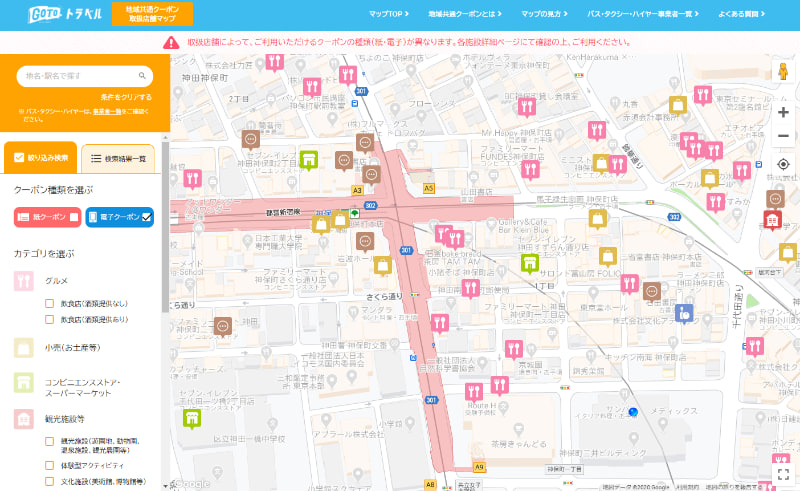Screen dimensions: 800x491
Task: Switch to the 検索結果一覧 tab
Action: pyautogui.click(x=118, y=159)
